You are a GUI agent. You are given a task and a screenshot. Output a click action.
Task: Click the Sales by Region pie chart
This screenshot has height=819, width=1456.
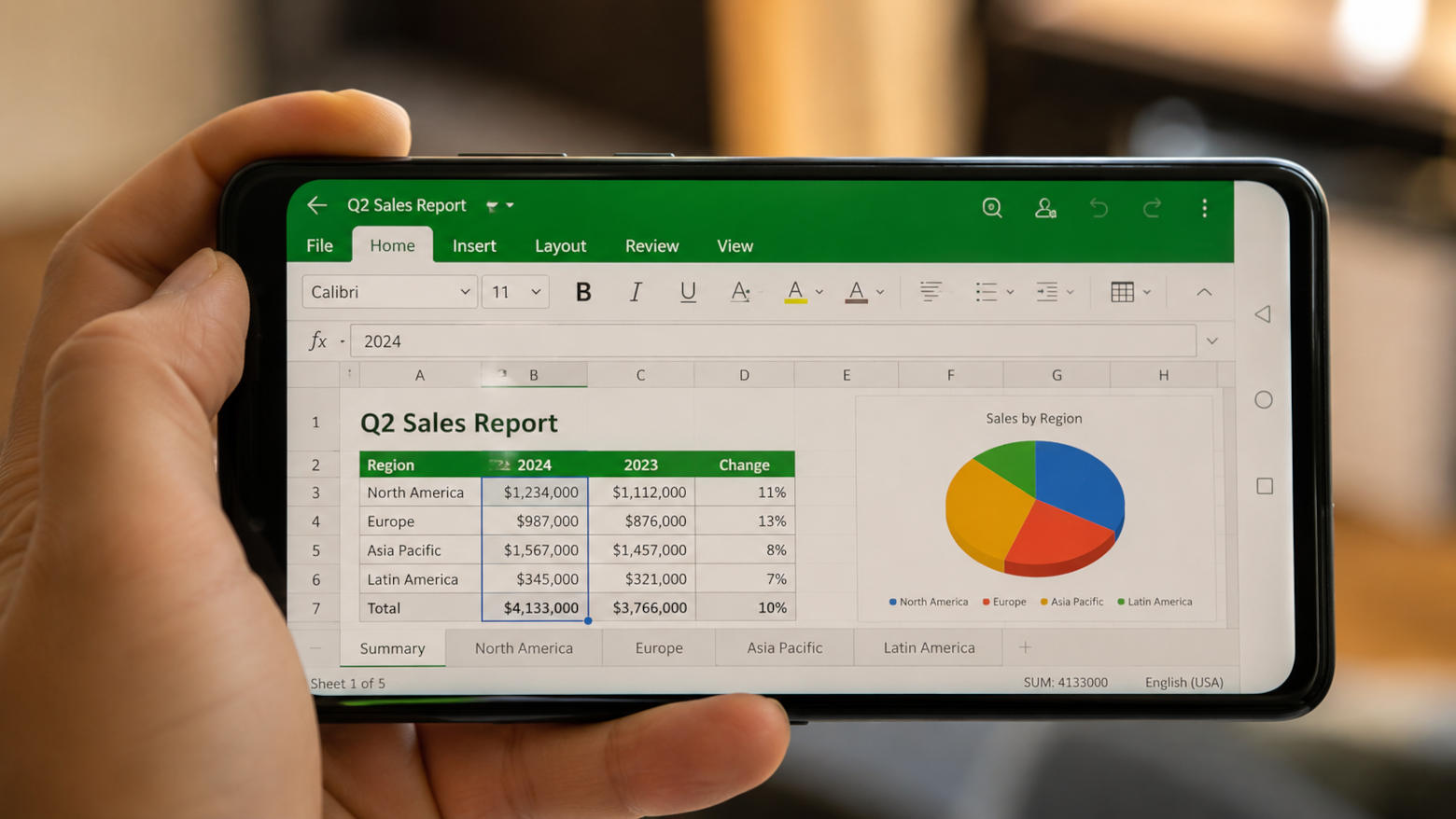pos(1034,508)
